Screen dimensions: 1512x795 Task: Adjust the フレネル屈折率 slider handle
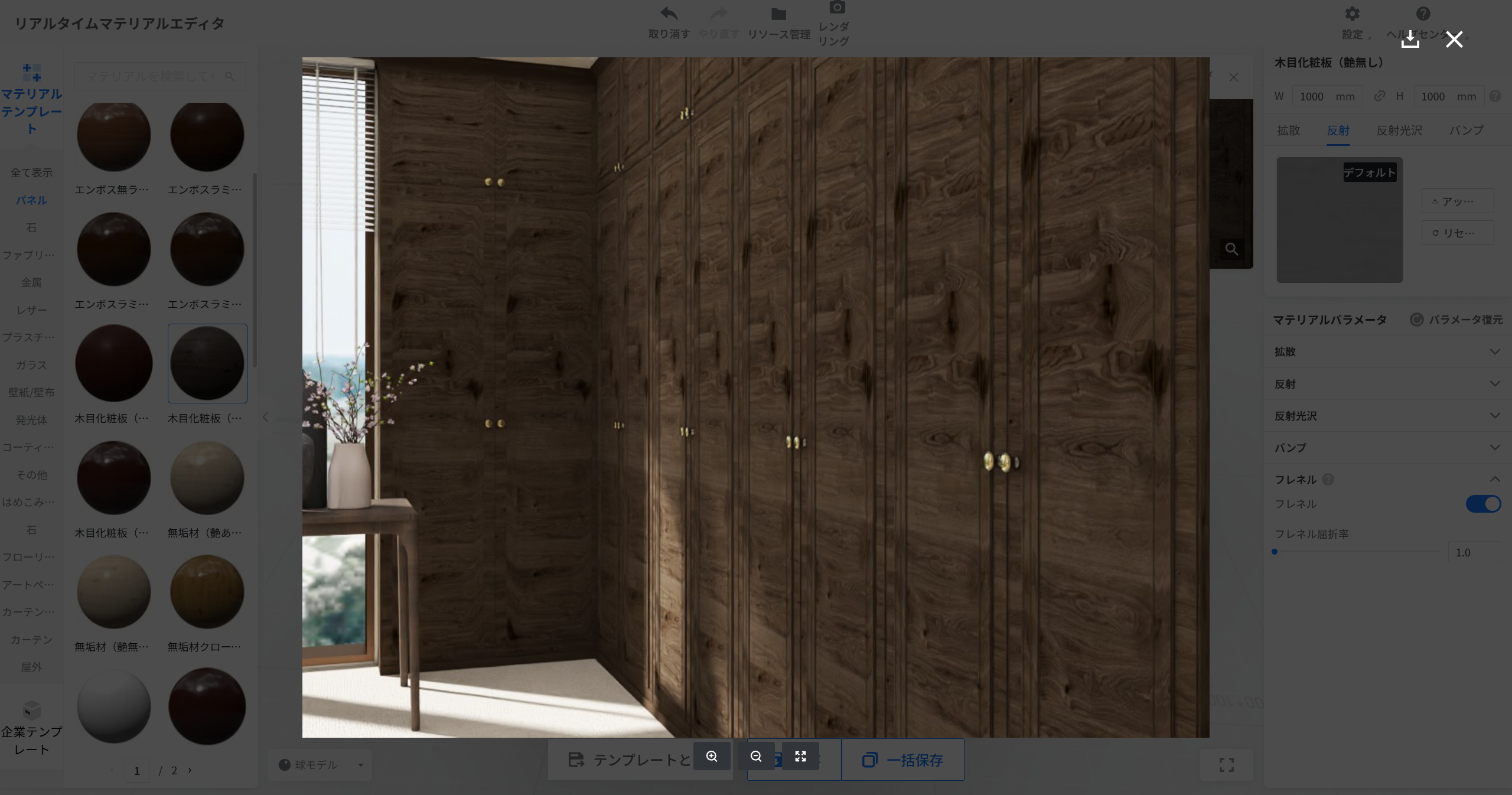tap(1275, 552)
